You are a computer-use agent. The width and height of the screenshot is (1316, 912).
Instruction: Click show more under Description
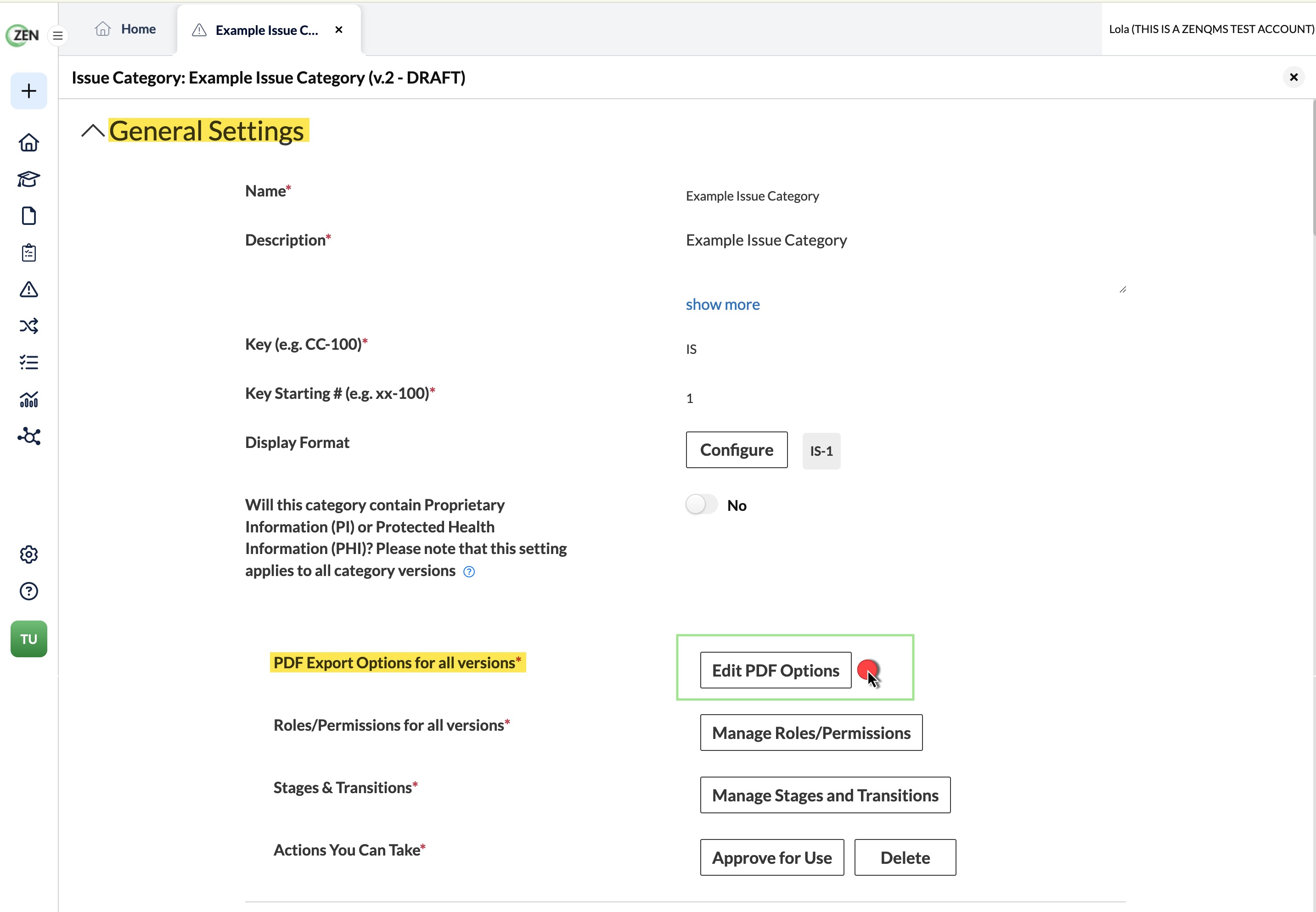pyautogui.click(x=723, y=305)
